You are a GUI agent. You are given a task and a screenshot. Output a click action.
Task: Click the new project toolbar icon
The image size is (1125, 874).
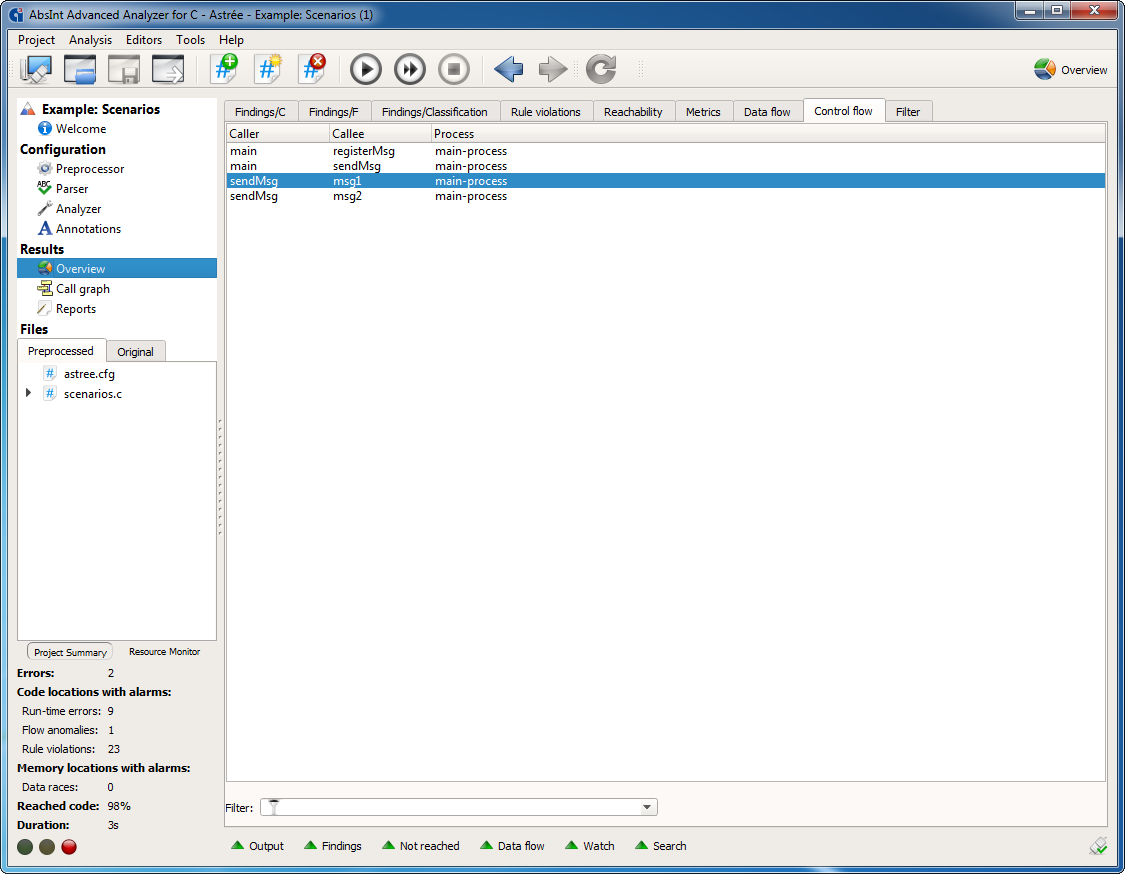point(36,70)
